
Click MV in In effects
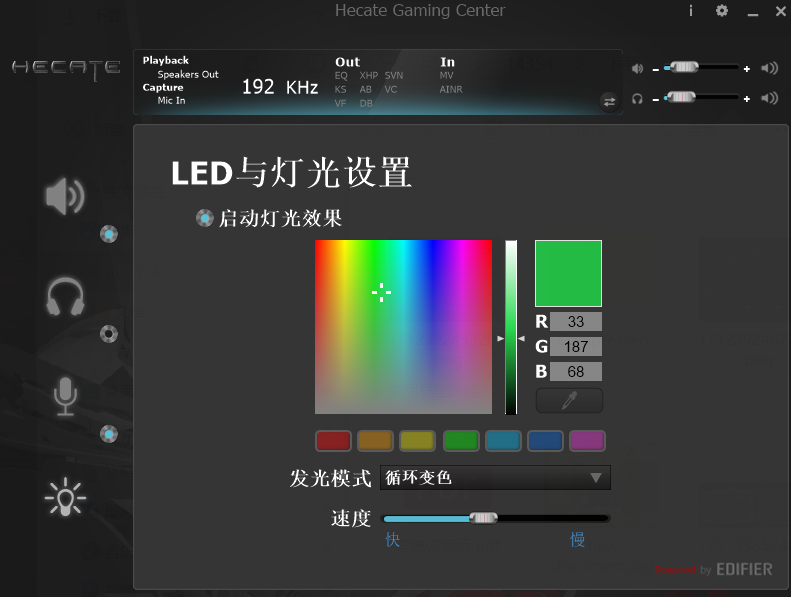click(446, 75)
